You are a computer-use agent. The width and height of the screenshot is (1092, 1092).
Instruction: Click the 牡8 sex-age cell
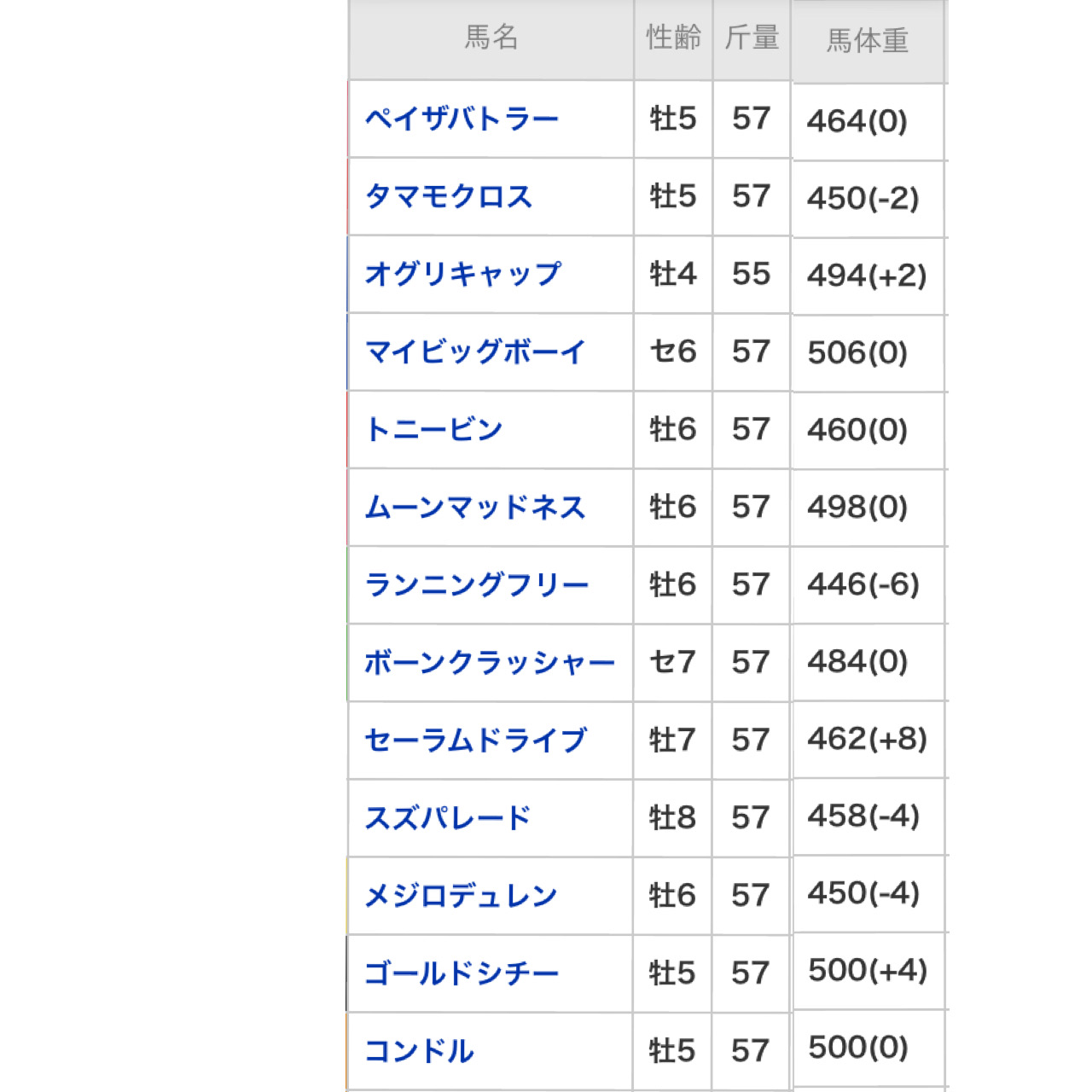point(672,817)
